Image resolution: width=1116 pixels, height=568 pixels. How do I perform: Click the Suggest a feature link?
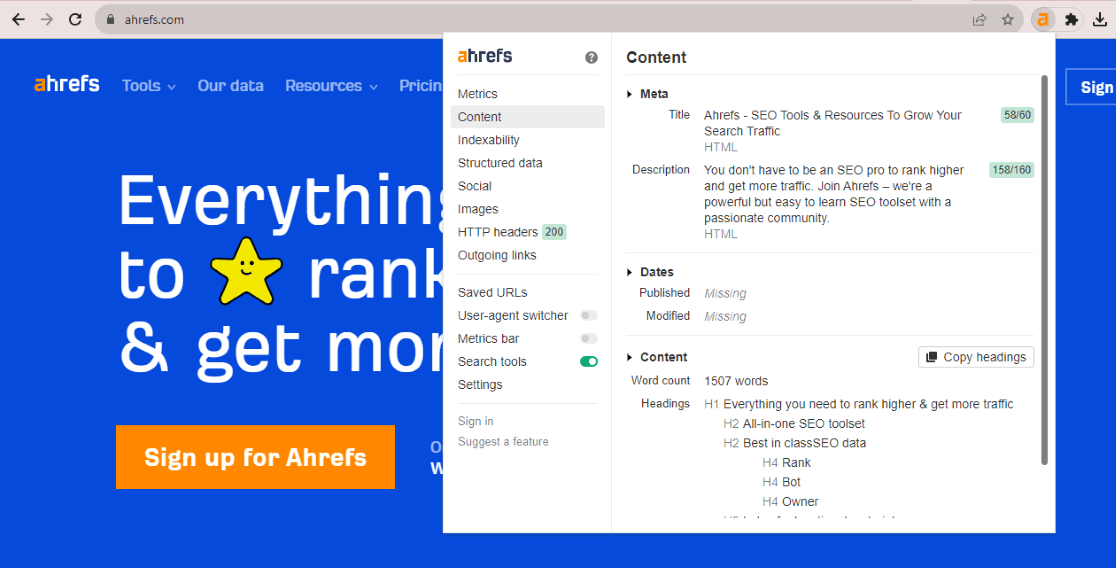click(x=503, y=442)
